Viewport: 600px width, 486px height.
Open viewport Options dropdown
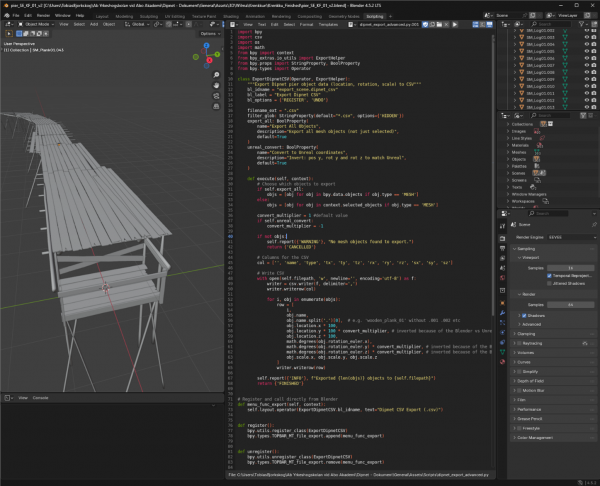point(210,34)
